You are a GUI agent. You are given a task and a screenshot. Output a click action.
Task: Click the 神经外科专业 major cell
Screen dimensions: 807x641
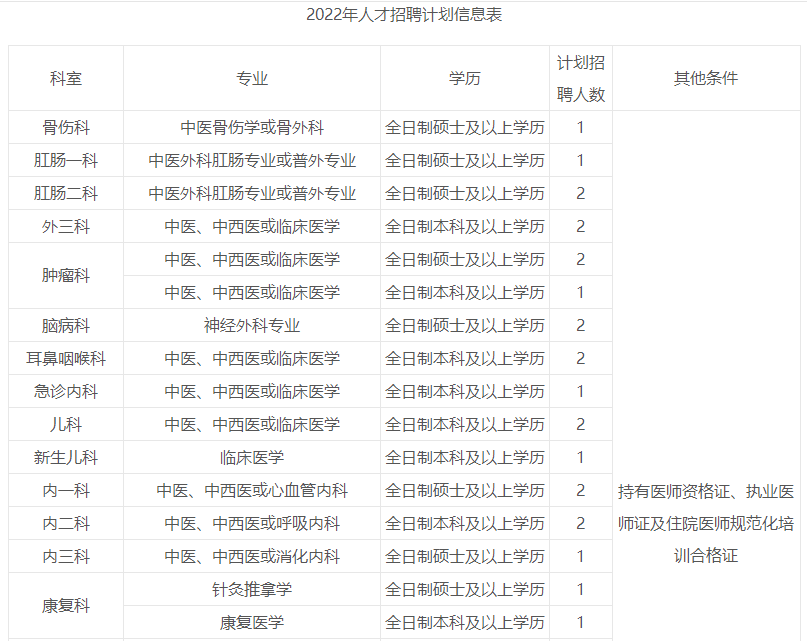tap(252, 325)
